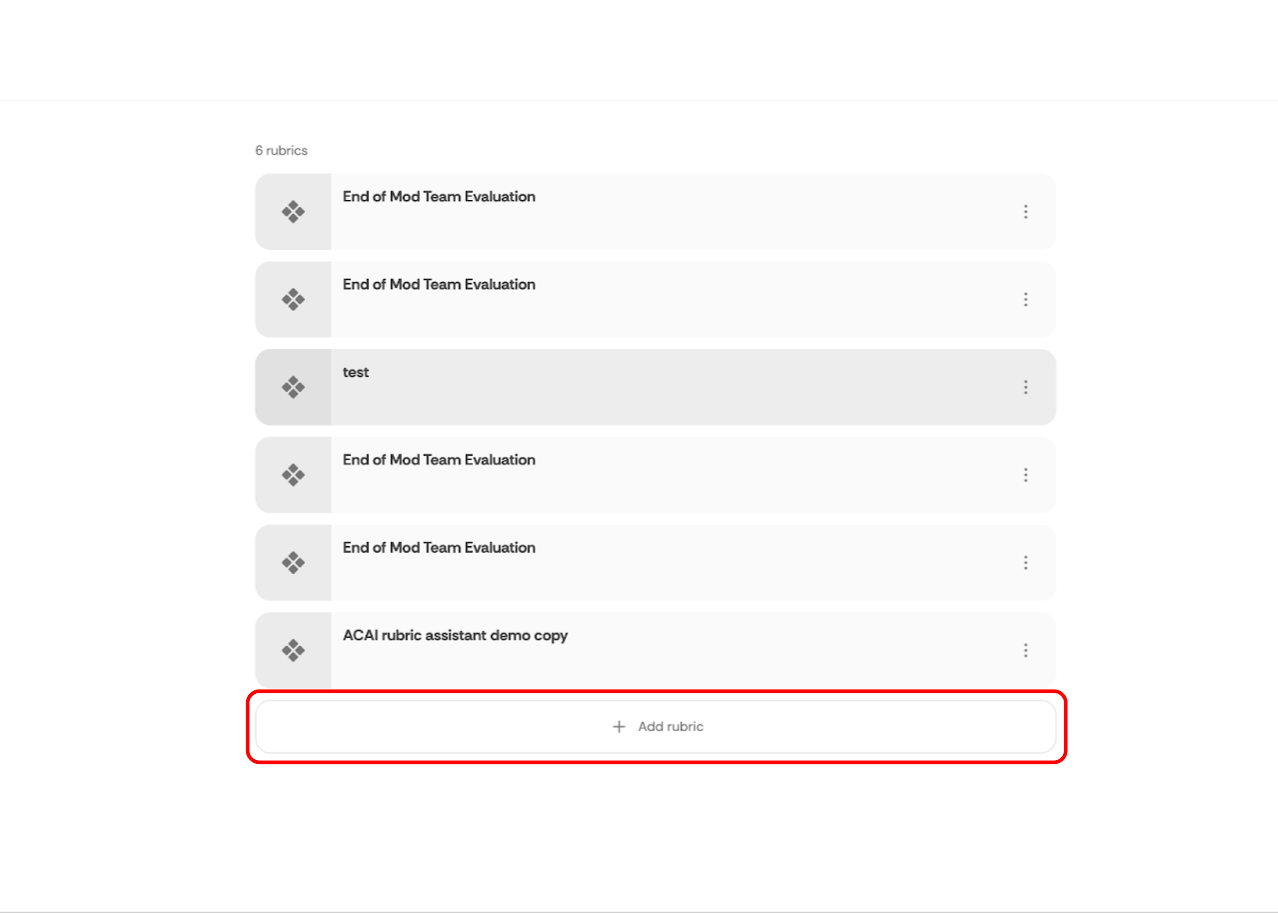Click the plus icon in the Add rubric button
The image size is (1278, 913).
(x=619, y=727)
